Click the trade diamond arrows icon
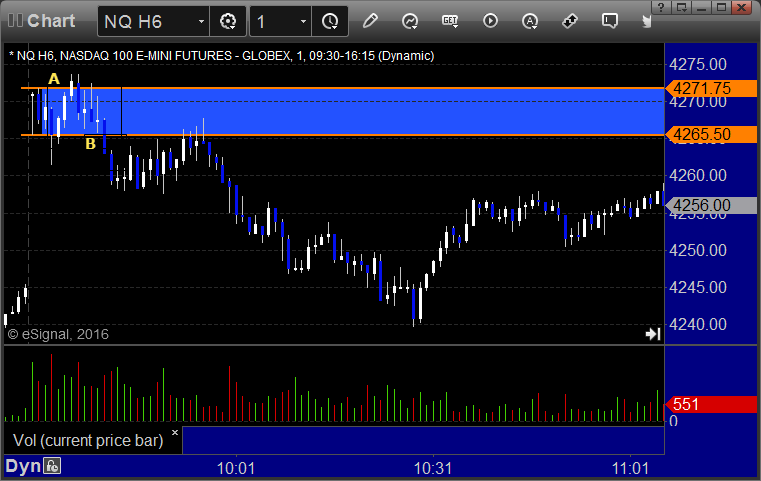Image resolution: width=761 pixels, height=481 pixels. coord(570,21)
